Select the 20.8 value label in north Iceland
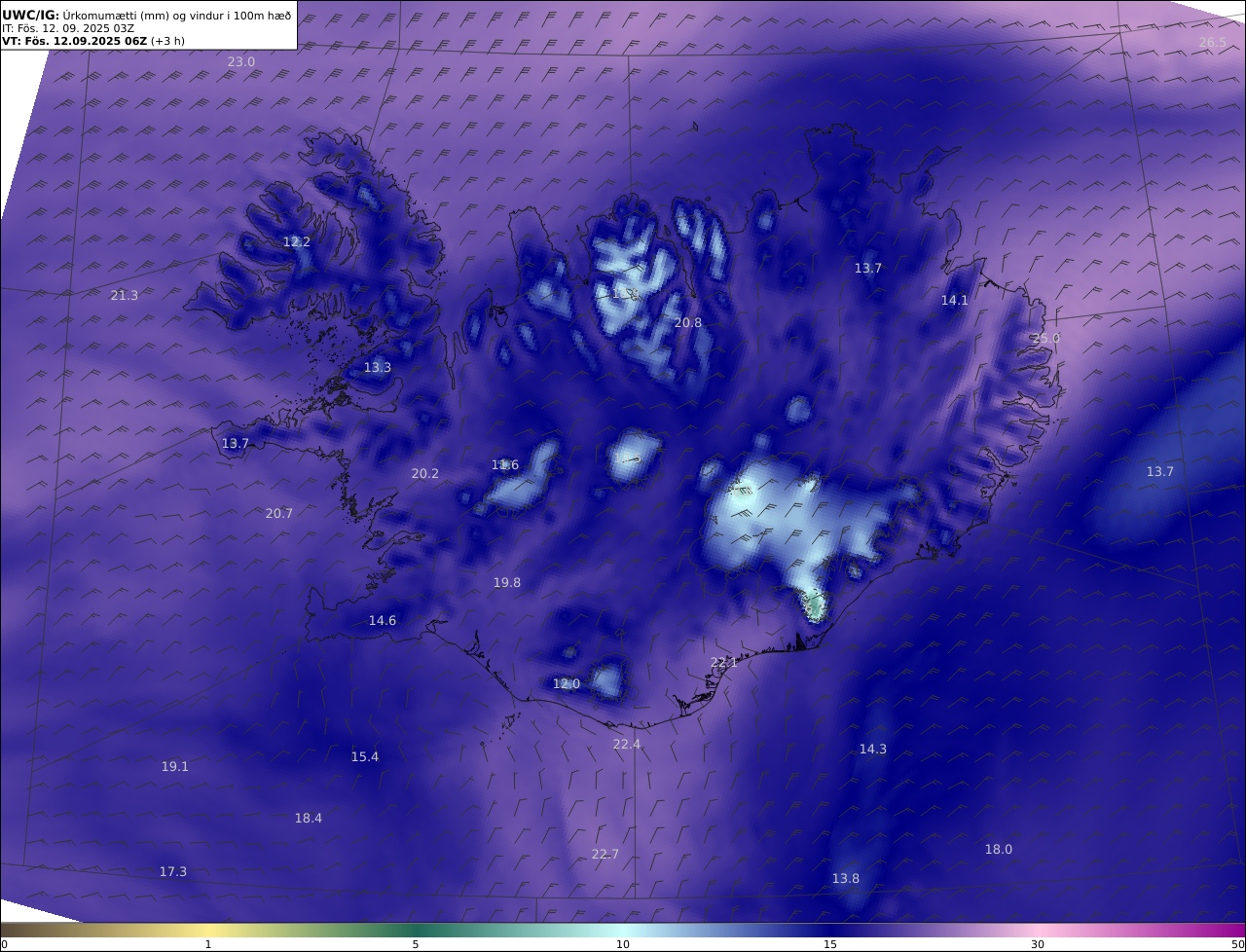The height and width of the screenshot is (952, 1246). coord(688,323)
